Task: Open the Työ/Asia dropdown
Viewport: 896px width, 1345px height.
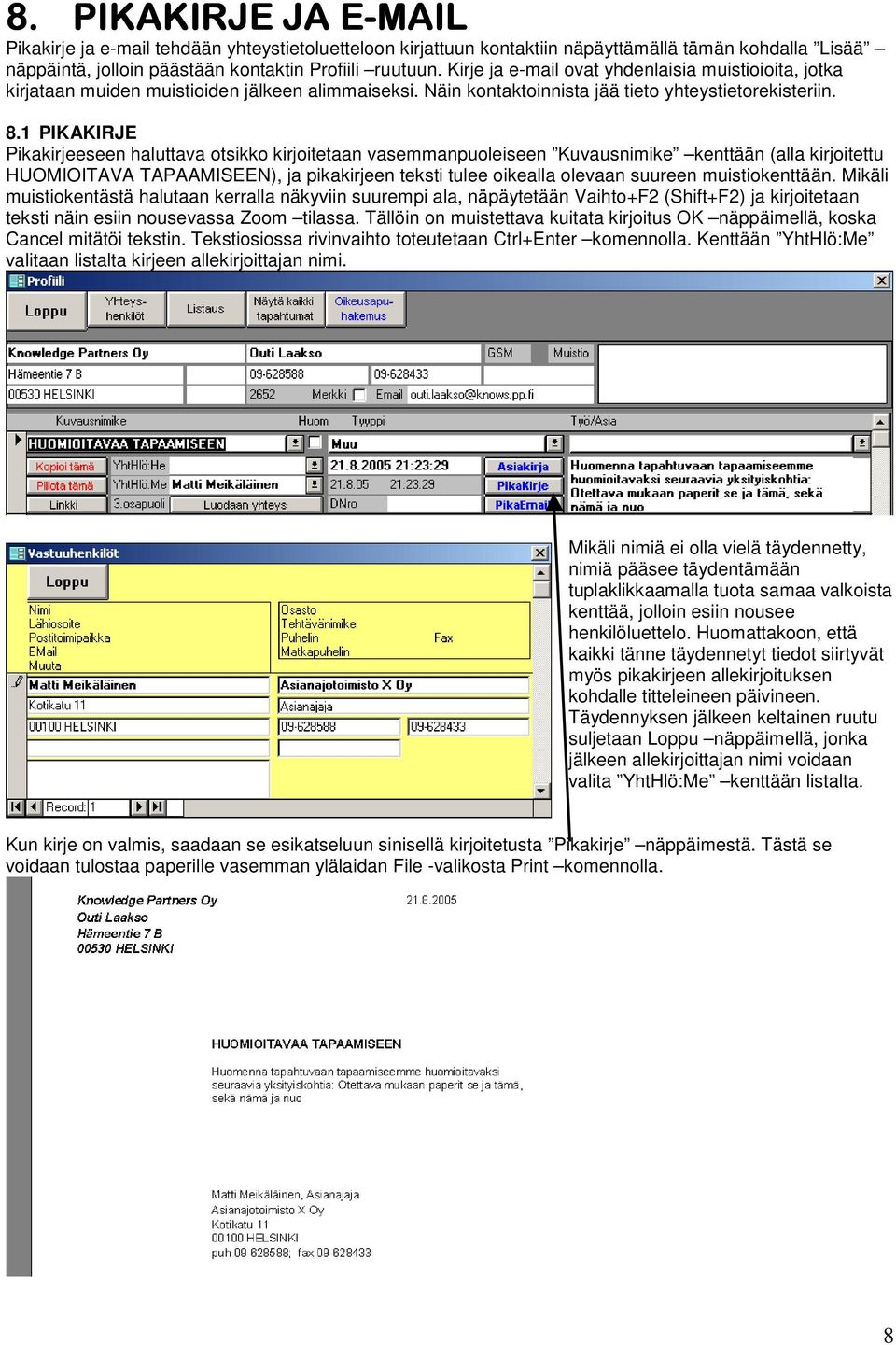Action: (862, 443)
